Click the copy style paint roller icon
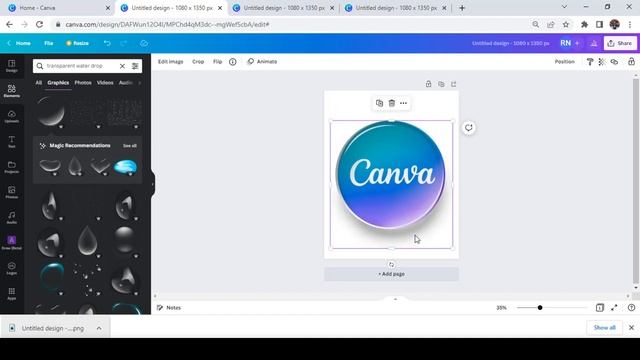Screen dimensions: 640x360 coord(590,62)
